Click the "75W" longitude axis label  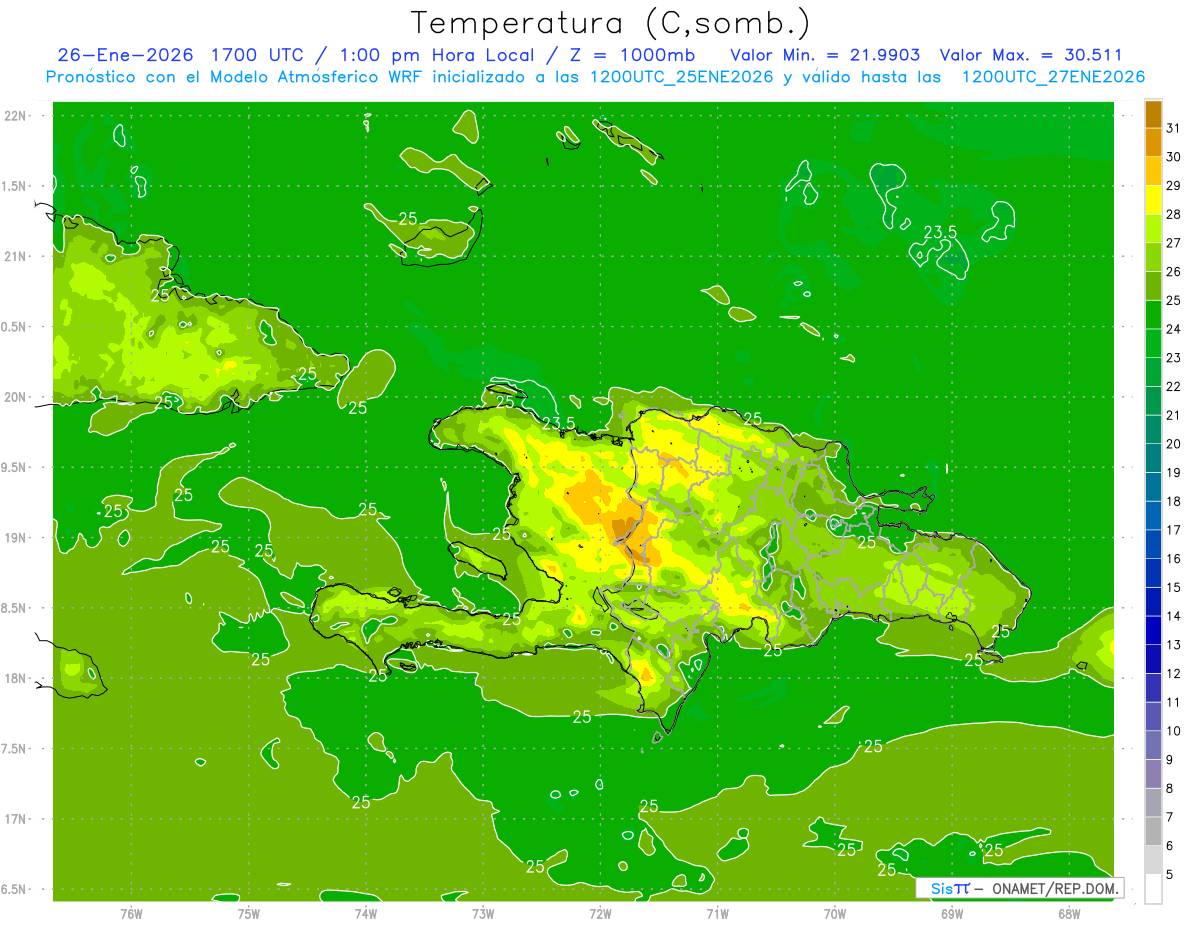point(249,913)
